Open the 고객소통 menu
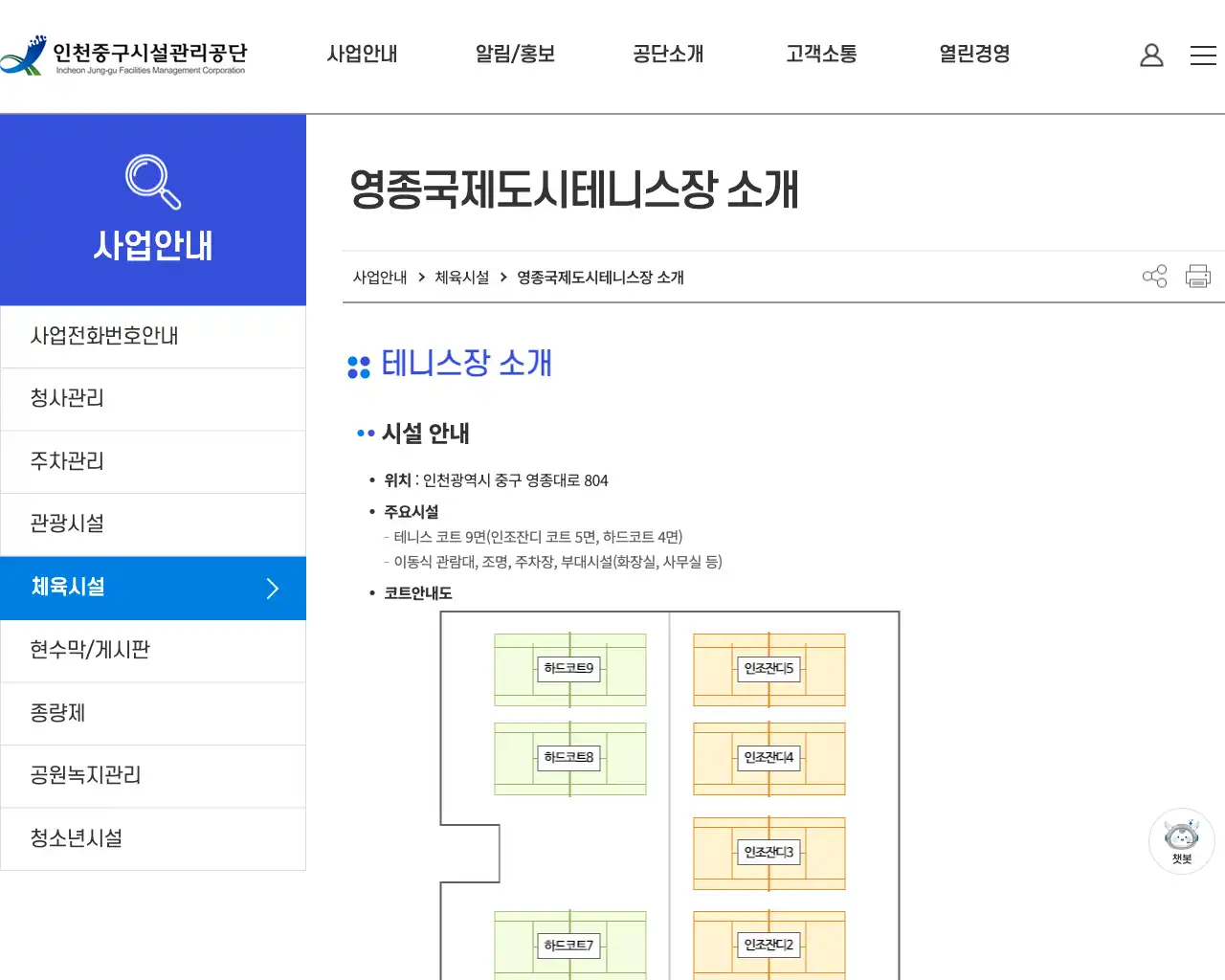This screenshot has width=1225, height=980. tap(820, 55)
